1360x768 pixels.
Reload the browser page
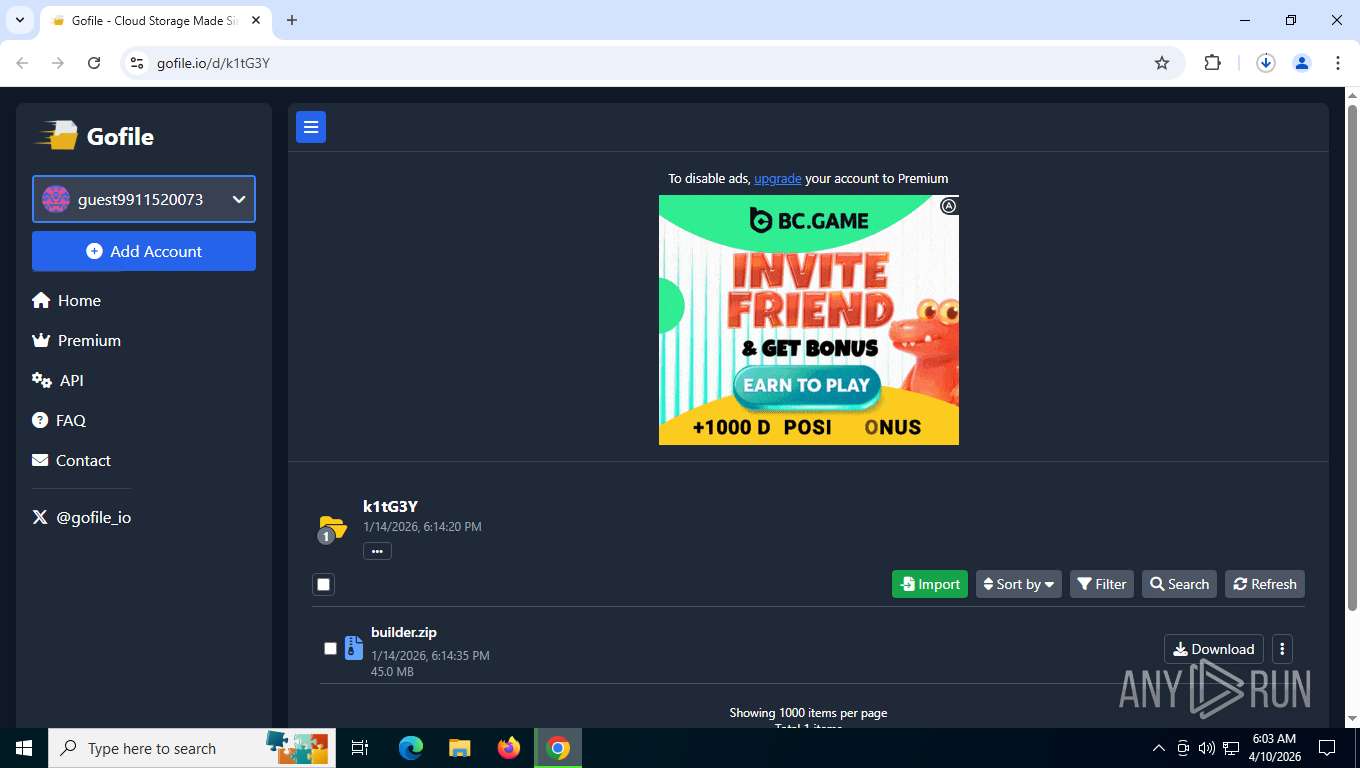94,63
